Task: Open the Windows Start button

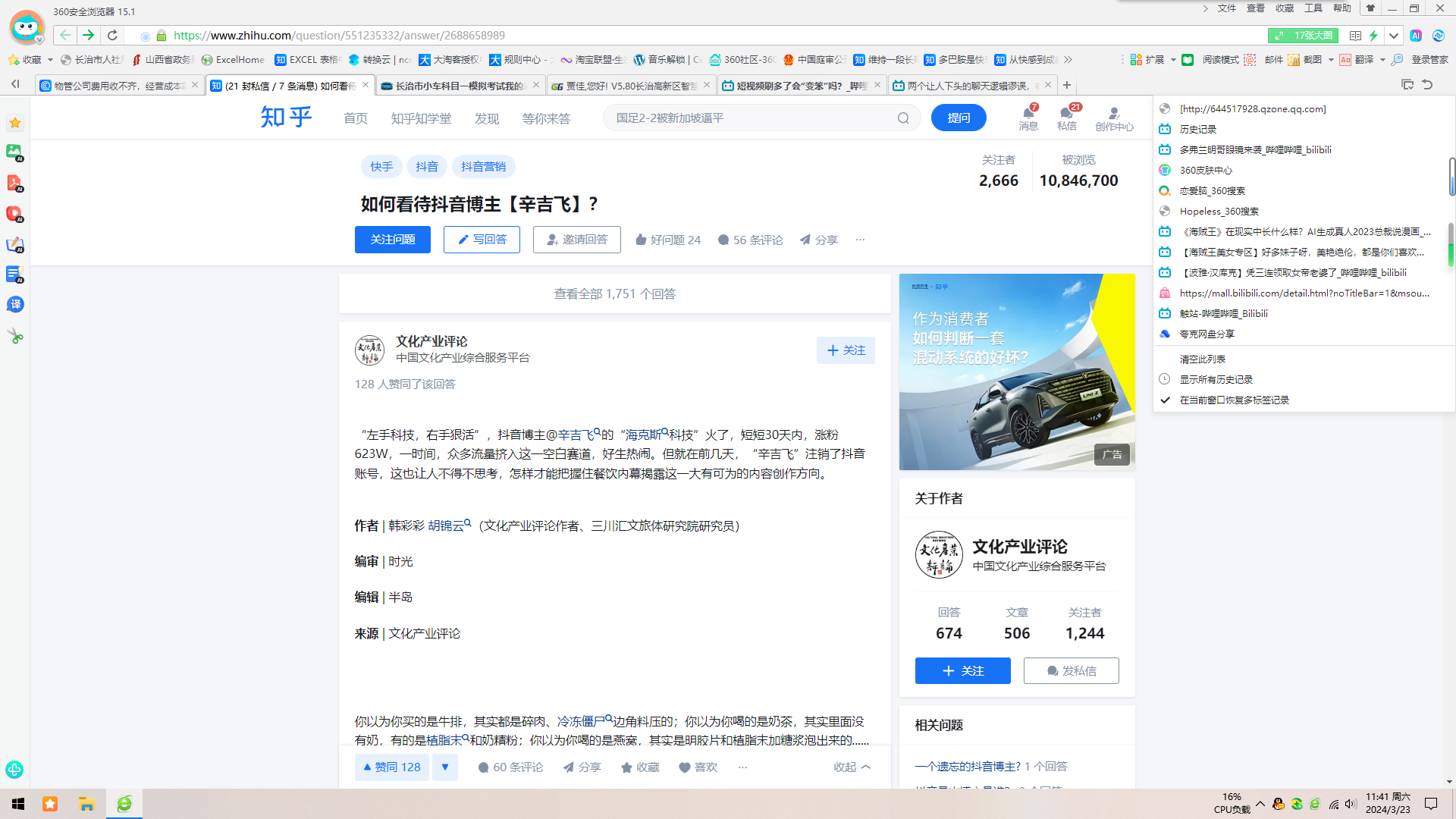Action: [18, 804]
